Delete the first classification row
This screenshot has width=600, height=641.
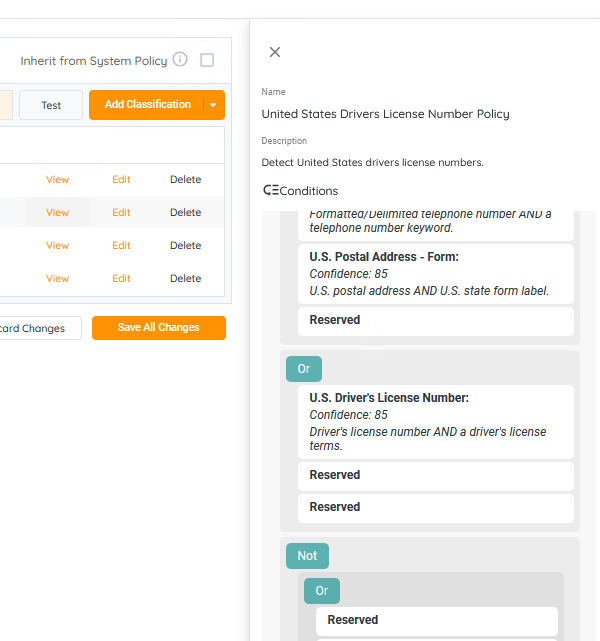[x=185, y=180]
